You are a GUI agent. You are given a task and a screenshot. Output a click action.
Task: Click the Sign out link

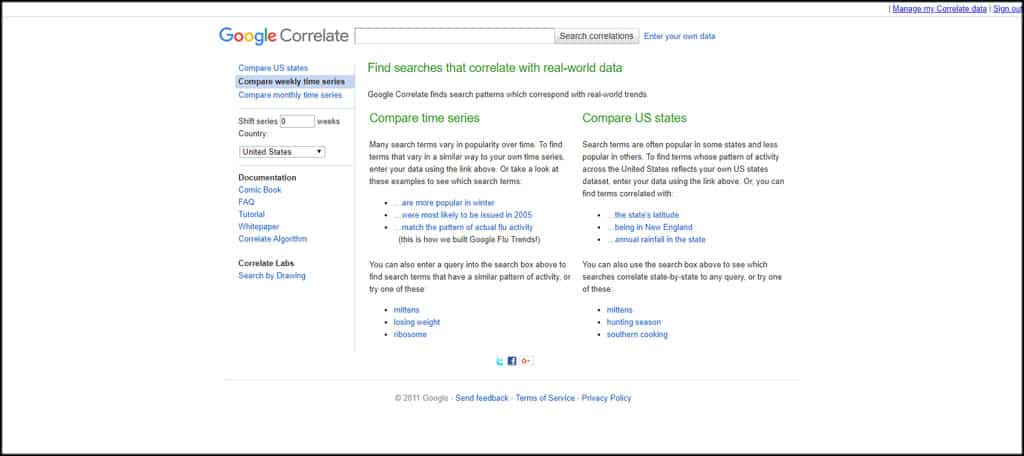click(x=1008, y=9)
